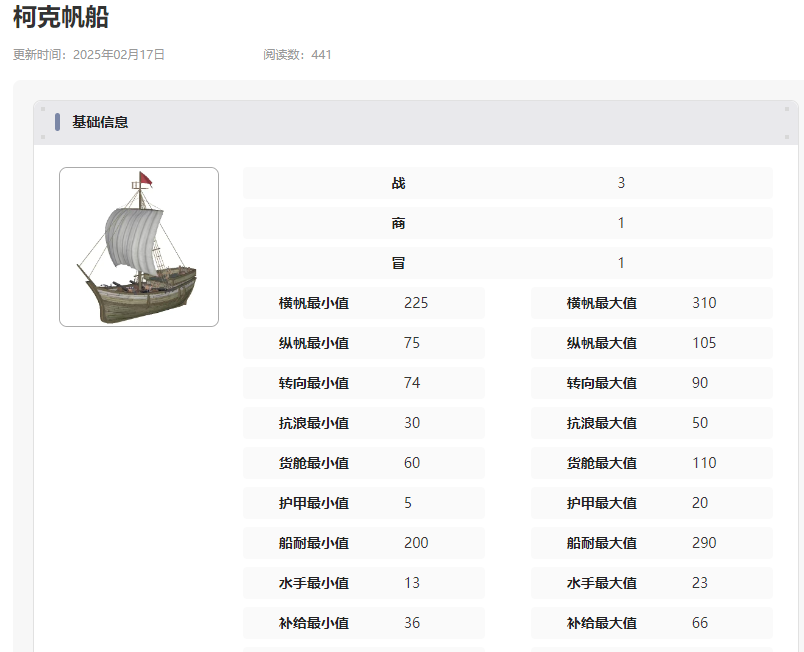Select the 冒 row label

(398, 263)
